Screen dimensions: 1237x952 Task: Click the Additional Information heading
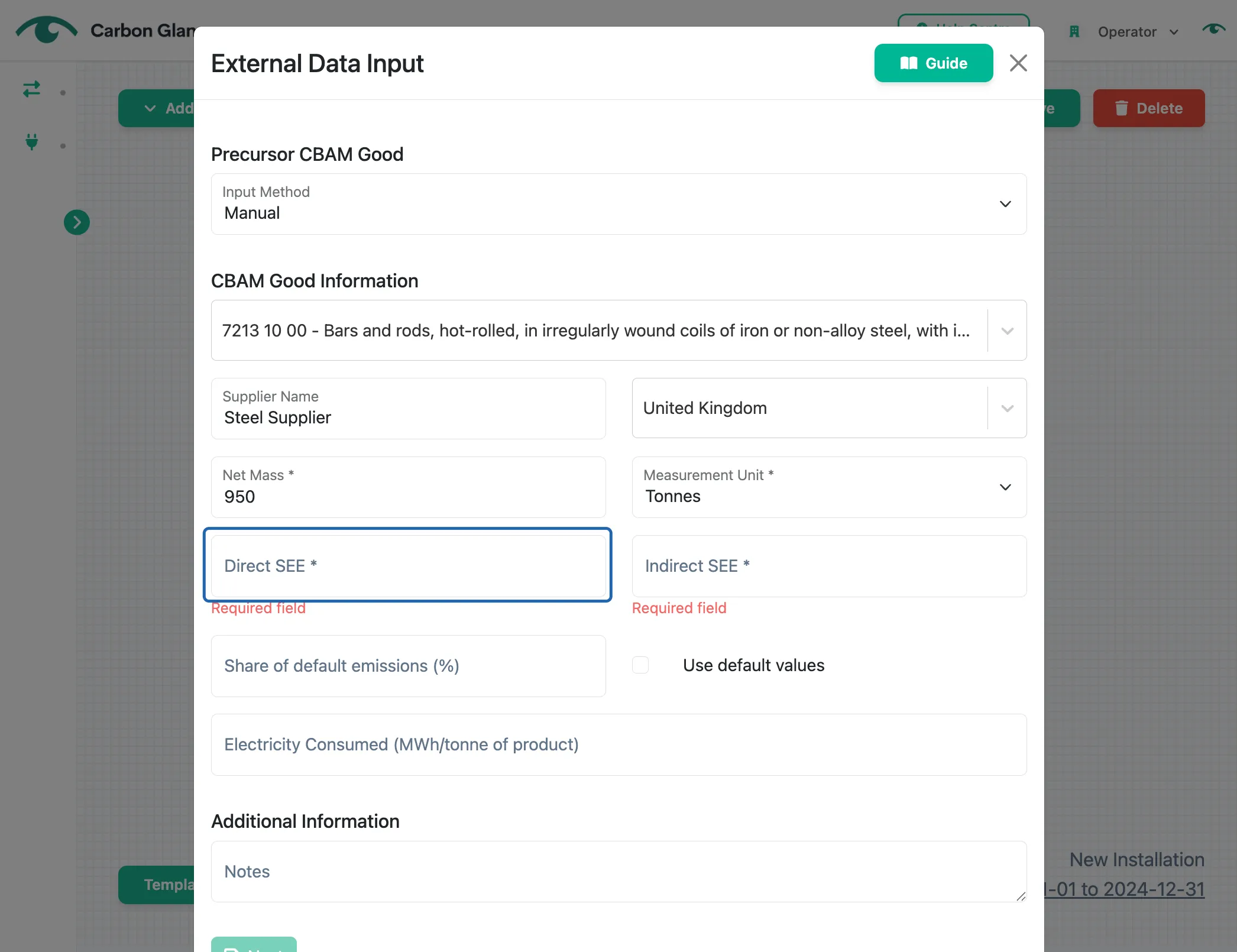[x=305, y=821]
